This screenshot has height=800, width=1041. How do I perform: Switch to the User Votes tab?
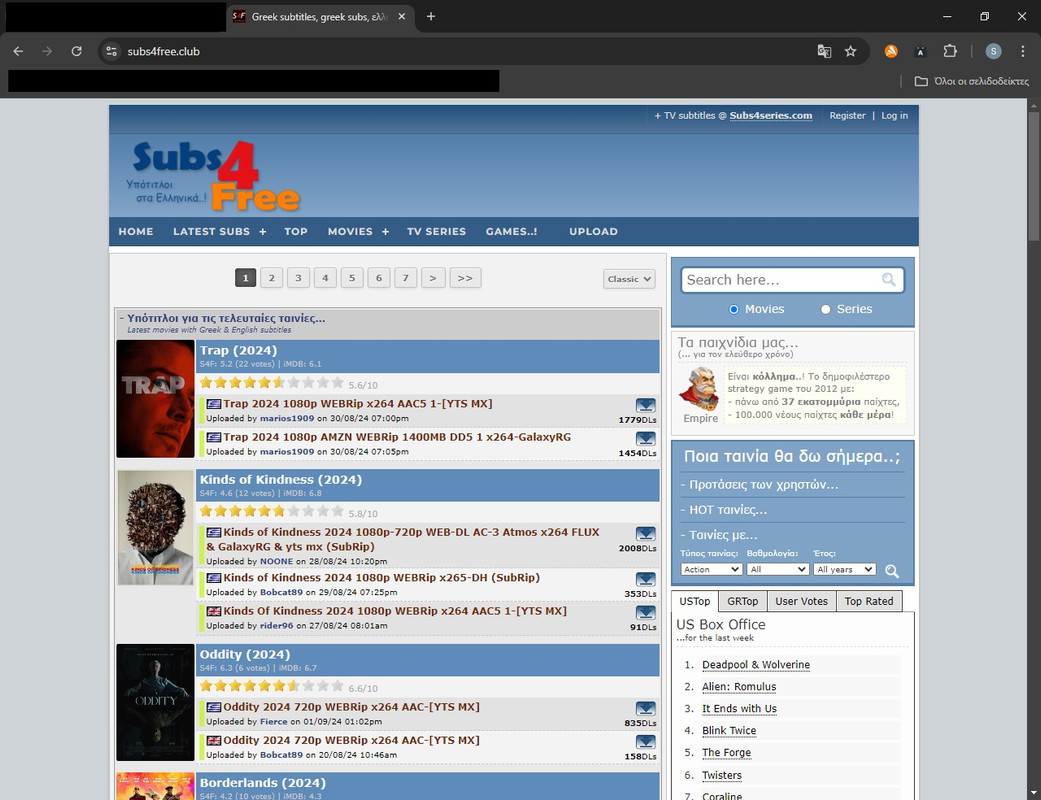click(x=801, y=601)
